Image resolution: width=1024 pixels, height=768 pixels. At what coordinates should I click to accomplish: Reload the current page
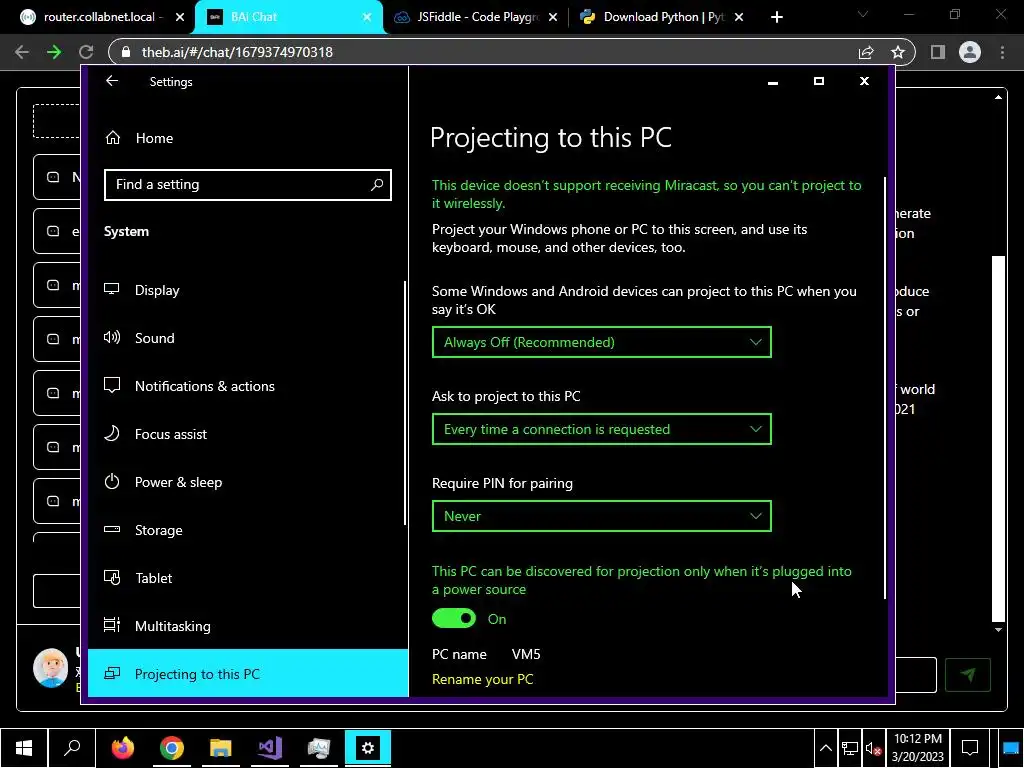point(86,52)
